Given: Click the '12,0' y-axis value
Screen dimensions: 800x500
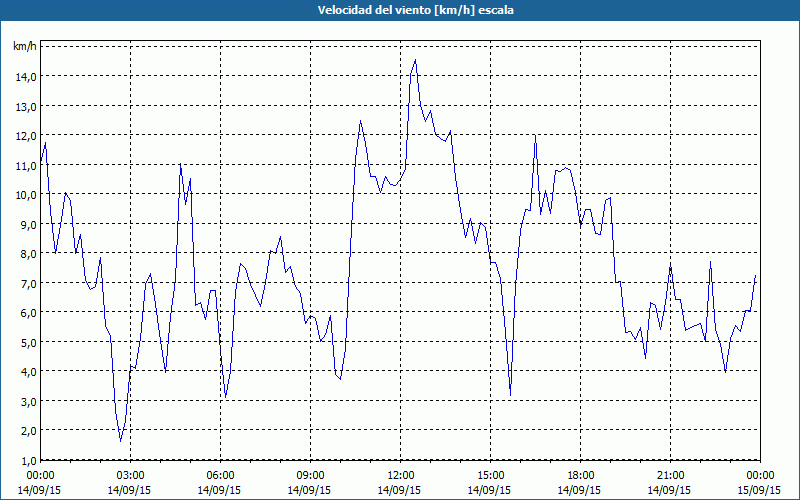Looking at the screenshot, I should point(26,136).
